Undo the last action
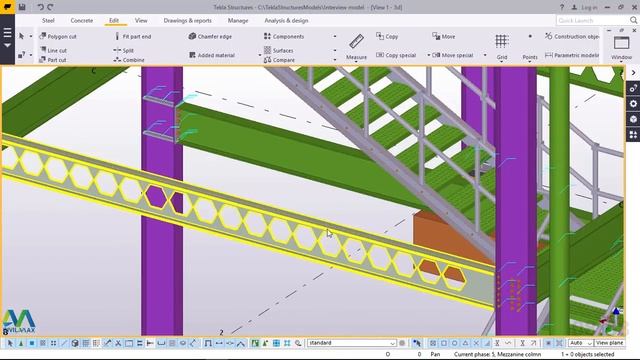This screenshot has height=360, width=640. click(x=40, y=7)
